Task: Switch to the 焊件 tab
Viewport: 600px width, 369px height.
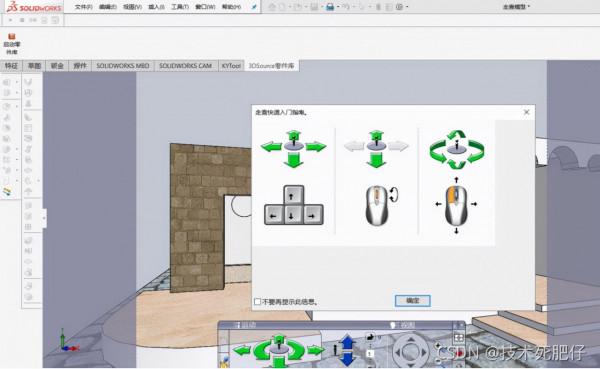Action: pyautogui.click(x=80, y=66)
